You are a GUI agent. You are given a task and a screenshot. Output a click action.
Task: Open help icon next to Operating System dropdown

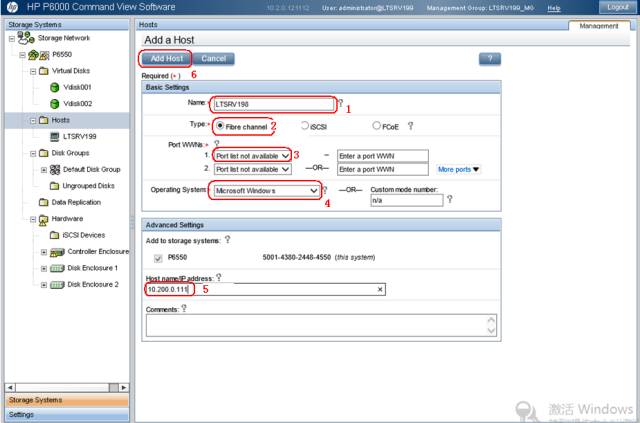pos(325,190)
